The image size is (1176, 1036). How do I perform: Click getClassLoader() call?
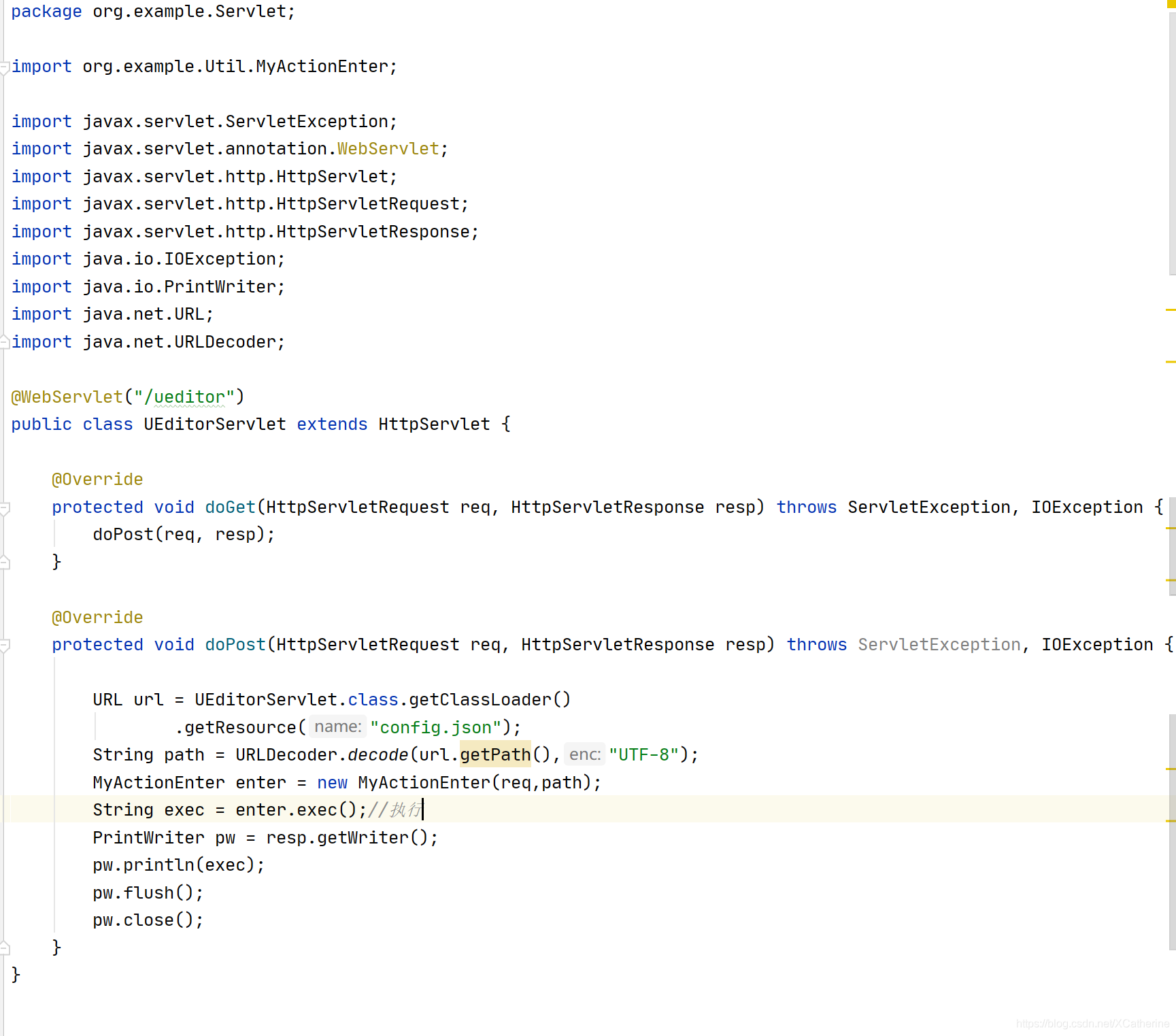[x=490, y=700]
